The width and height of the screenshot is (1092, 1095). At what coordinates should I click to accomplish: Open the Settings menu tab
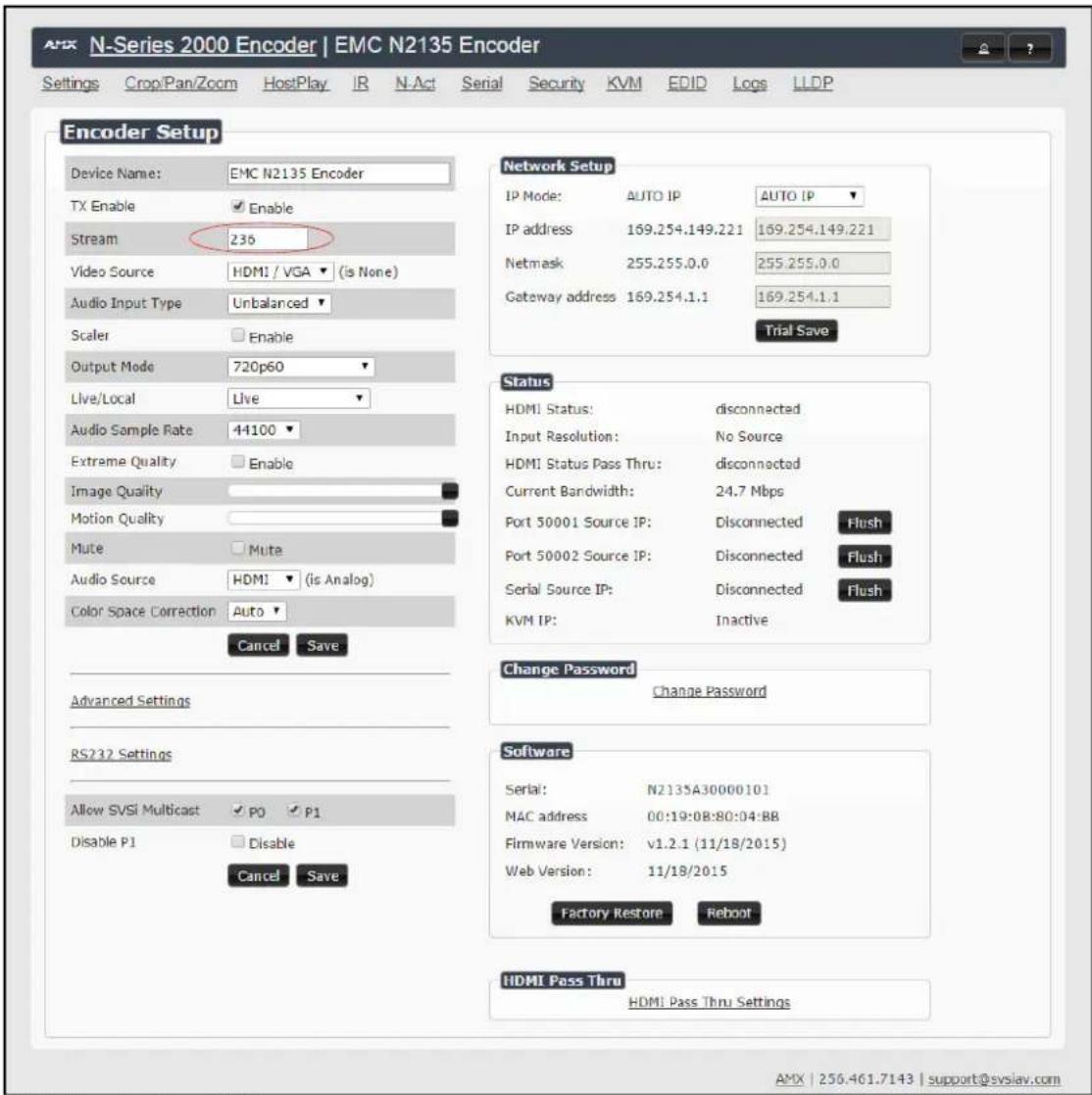(71, 83)
